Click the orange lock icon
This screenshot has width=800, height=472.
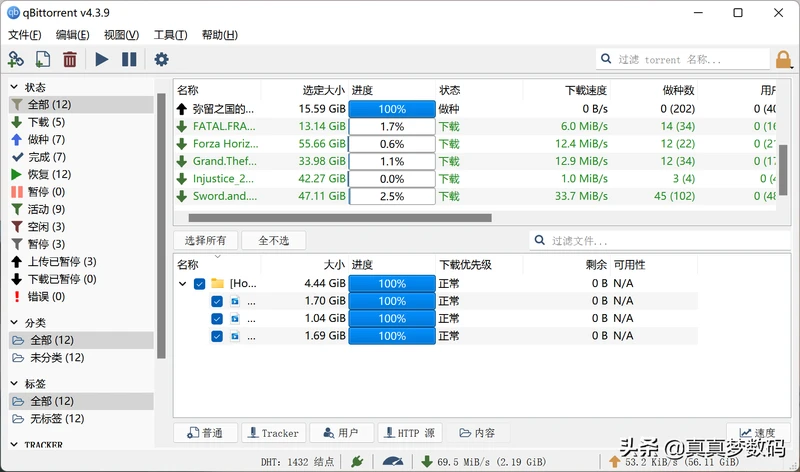[783, 60]
